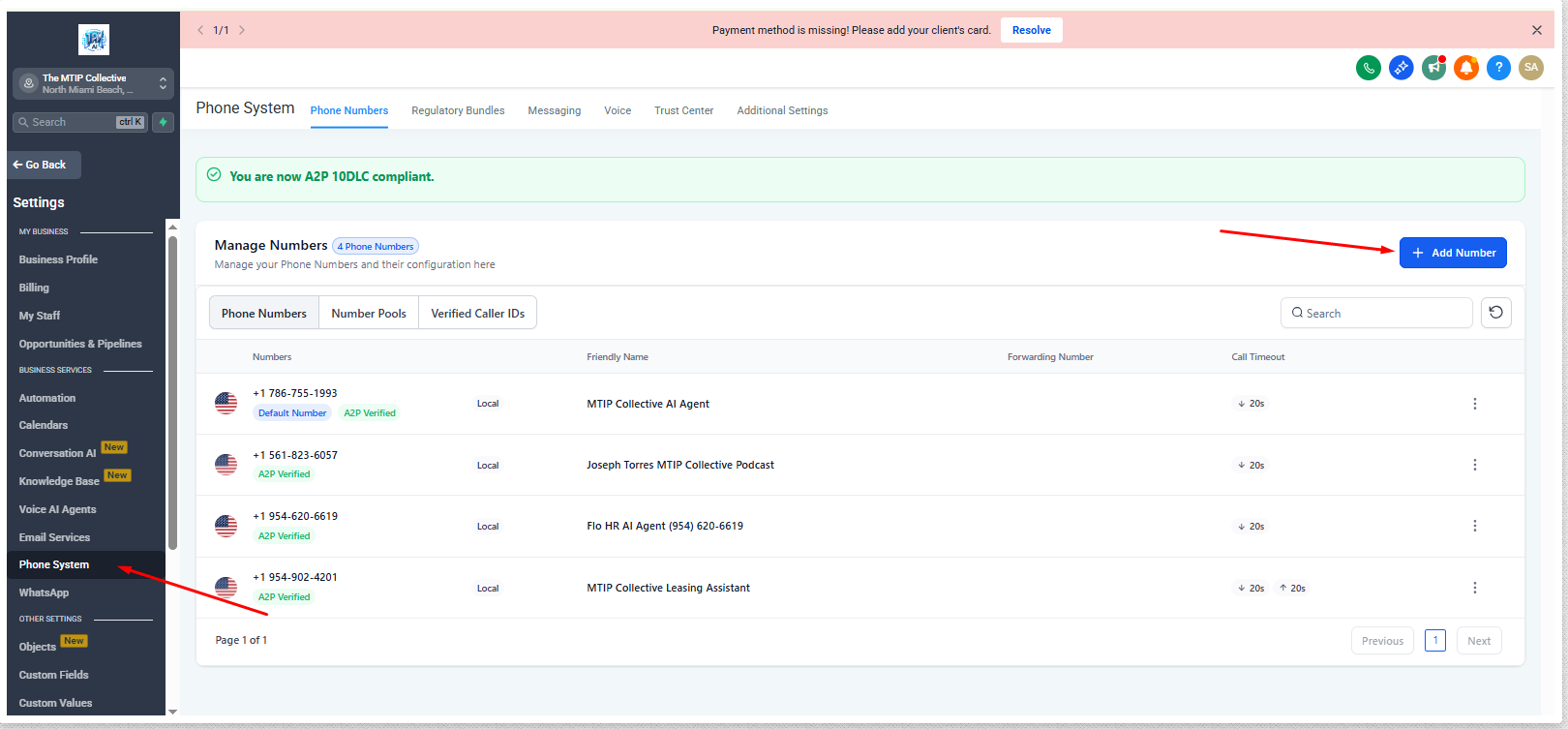This screenshot has width=1568, height=729.
Task: Open the orange notifications bell
Action: 1466,68
